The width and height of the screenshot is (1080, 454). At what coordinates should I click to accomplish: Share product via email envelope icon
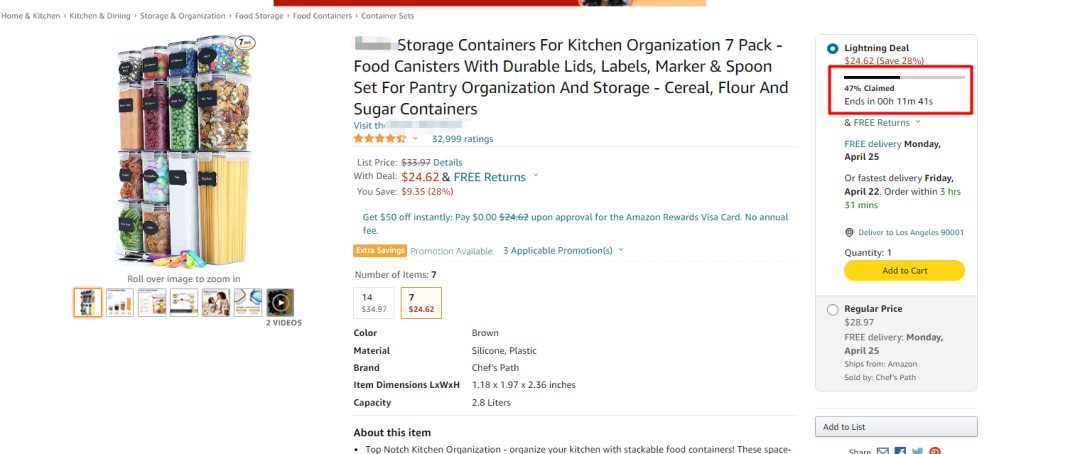[x=883, y=451]
